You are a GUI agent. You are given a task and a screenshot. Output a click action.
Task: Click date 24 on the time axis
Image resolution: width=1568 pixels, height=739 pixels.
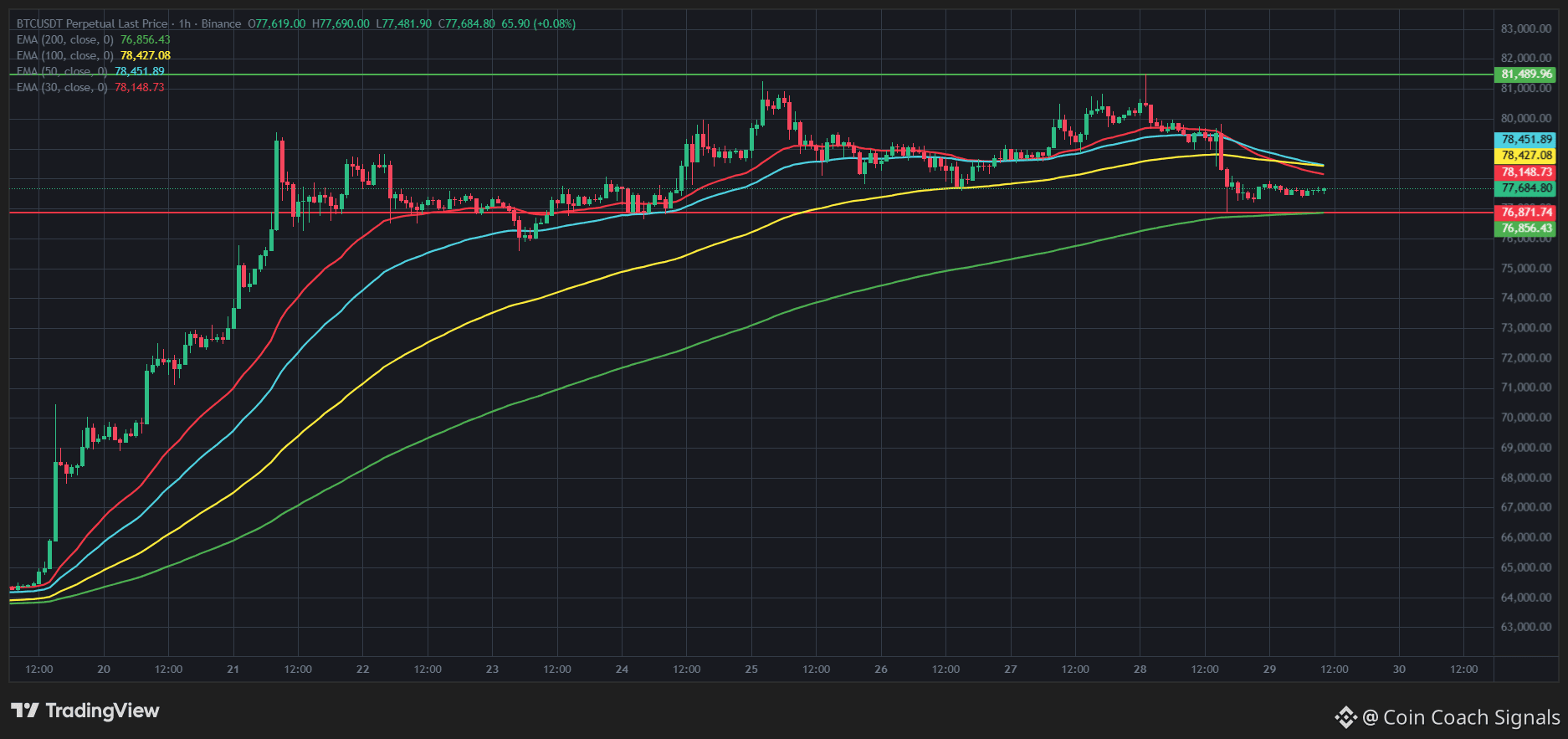click(622, 669)
